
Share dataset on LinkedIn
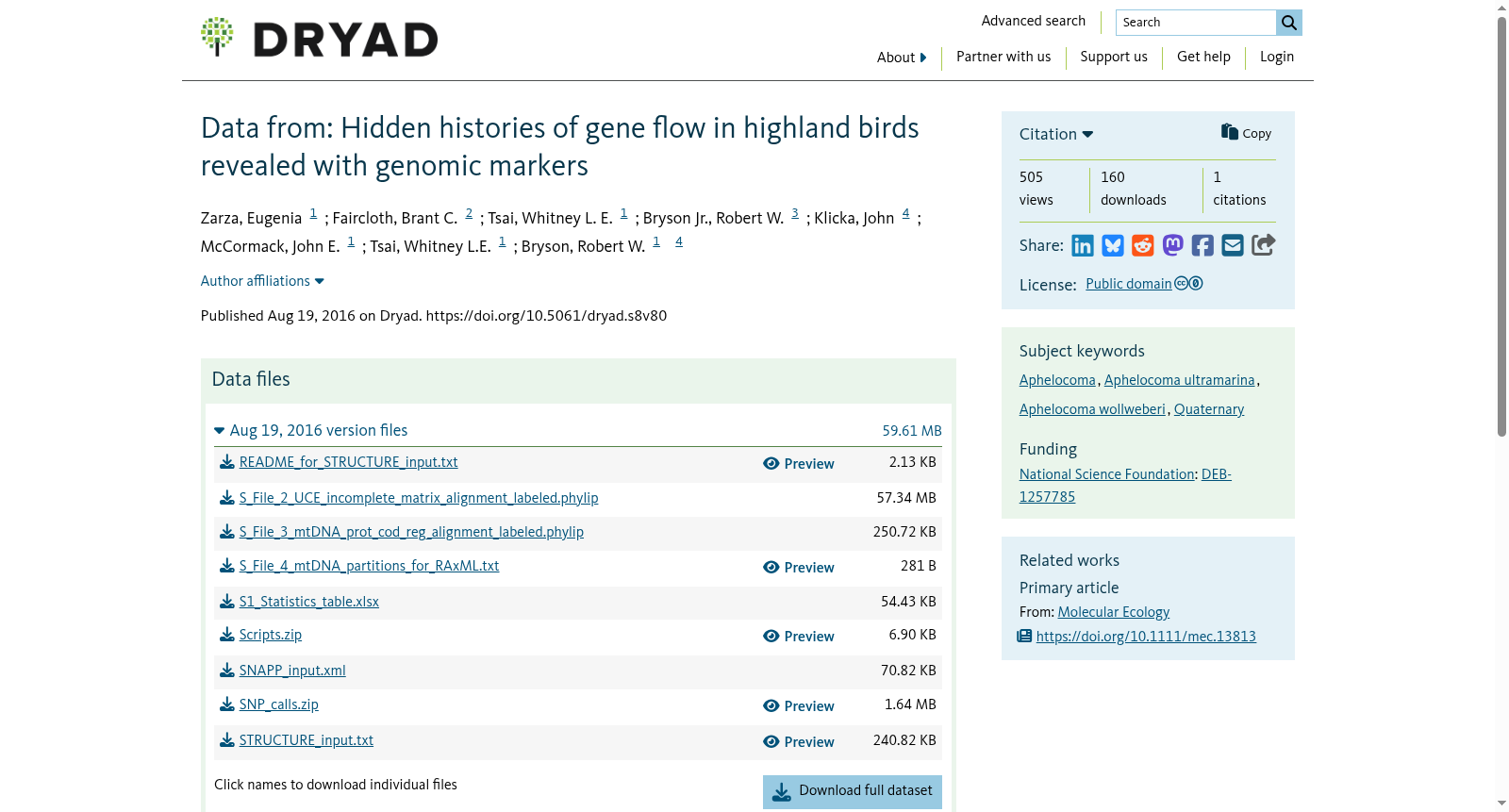point(1083,246)
